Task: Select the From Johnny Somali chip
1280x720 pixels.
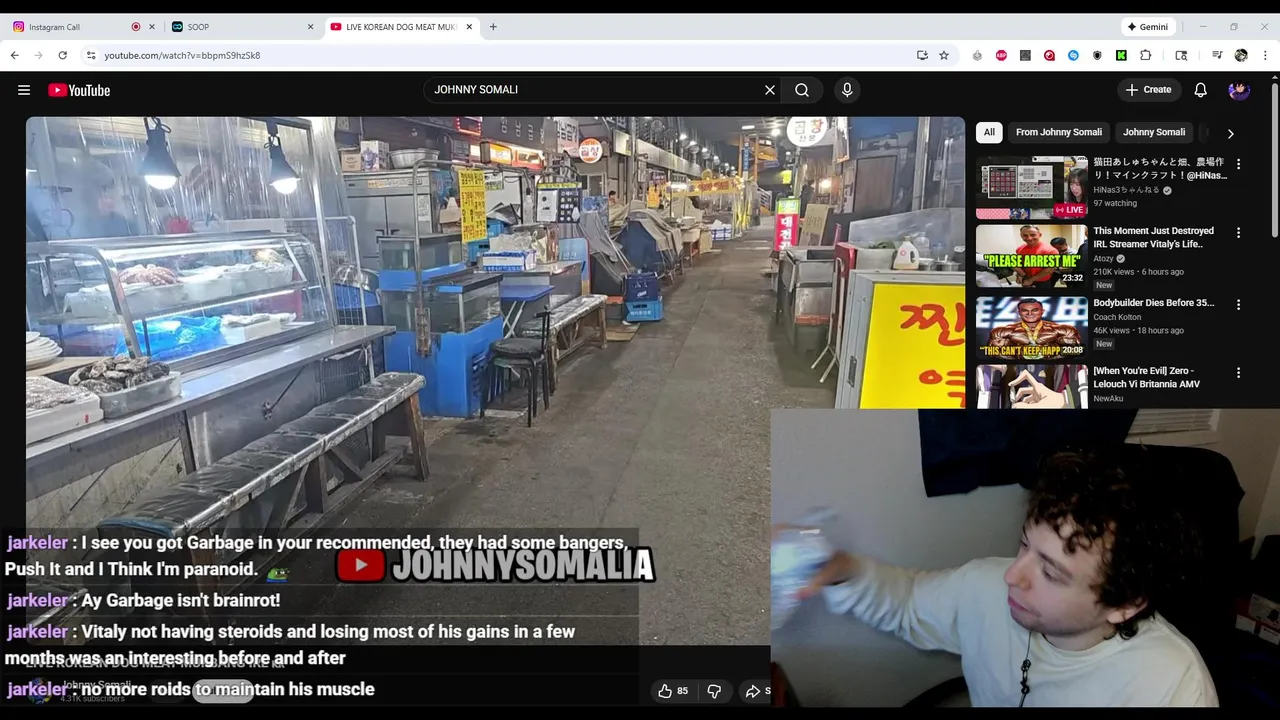Action: pos(1059,132)
